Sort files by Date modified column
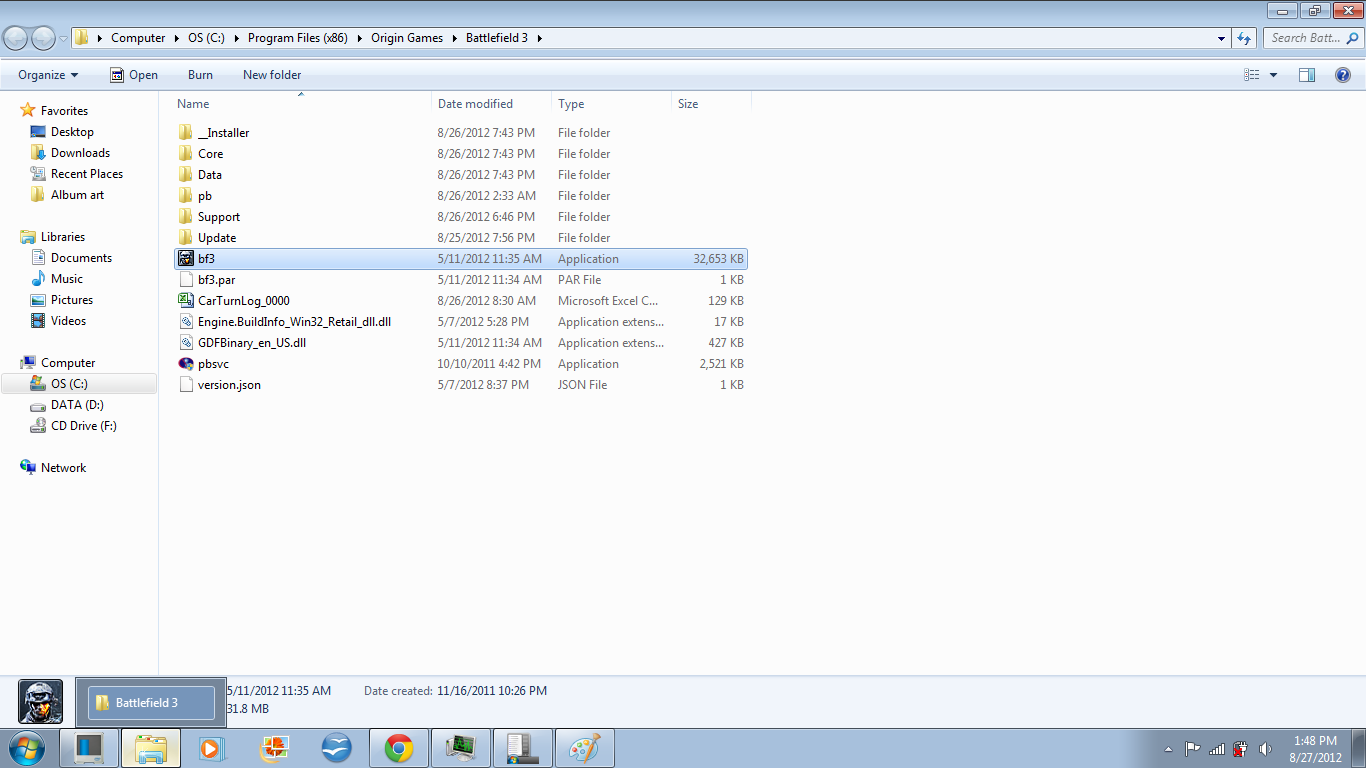 point(475,104)
